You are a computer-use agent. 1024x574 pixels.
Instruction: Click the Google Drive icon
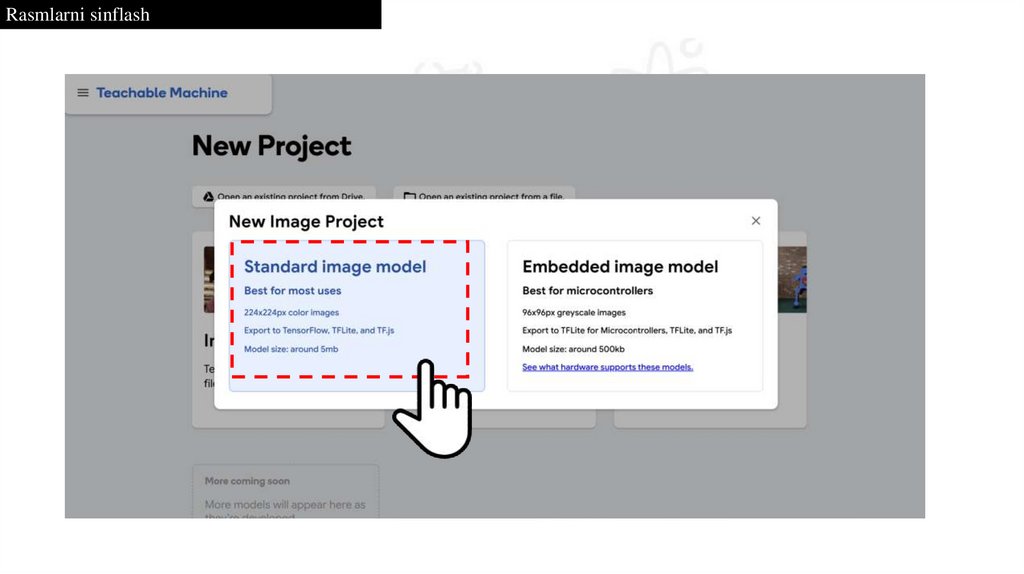pos(208,196)
